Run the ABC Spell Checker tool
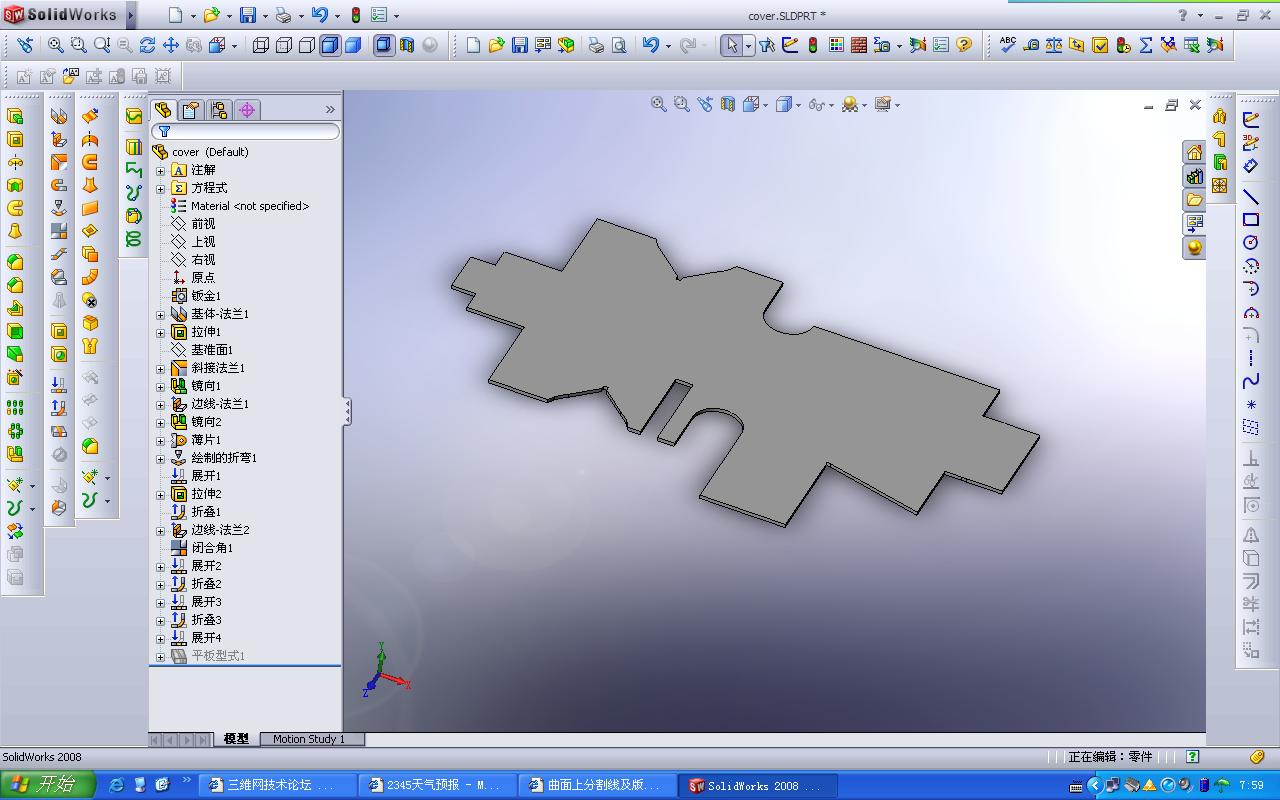This screenshot has width=1280, height=800. point(1008,45)
